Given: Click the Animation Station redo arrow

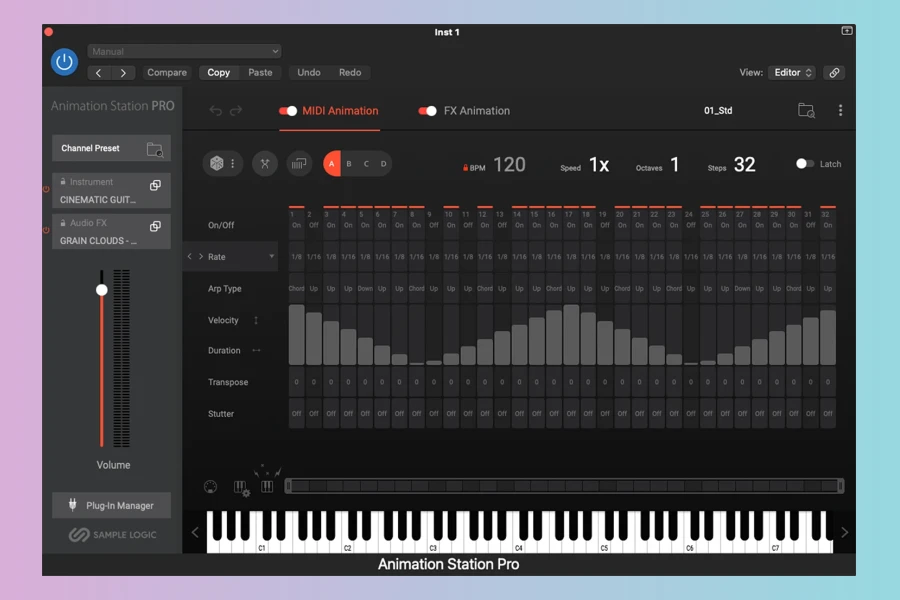Looking at the screenshot, I should tap(236, 110).
